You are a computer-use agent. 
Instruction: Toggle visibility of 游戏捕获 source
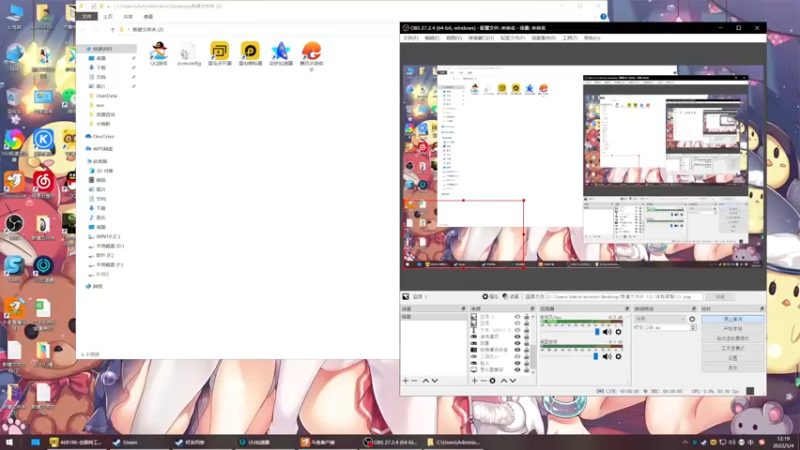(x=517, y=337)
